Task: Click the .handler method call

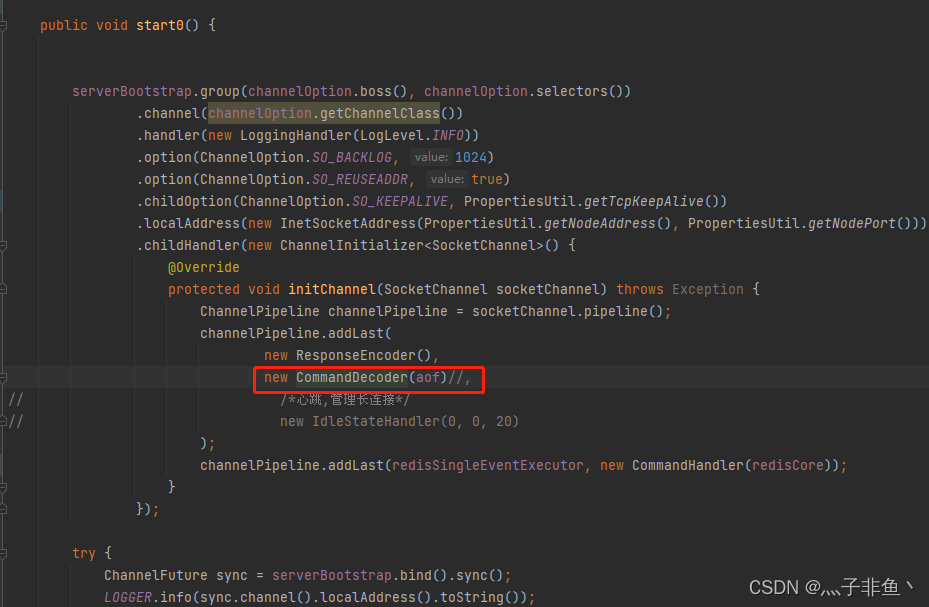Action: tap(172, 135)
